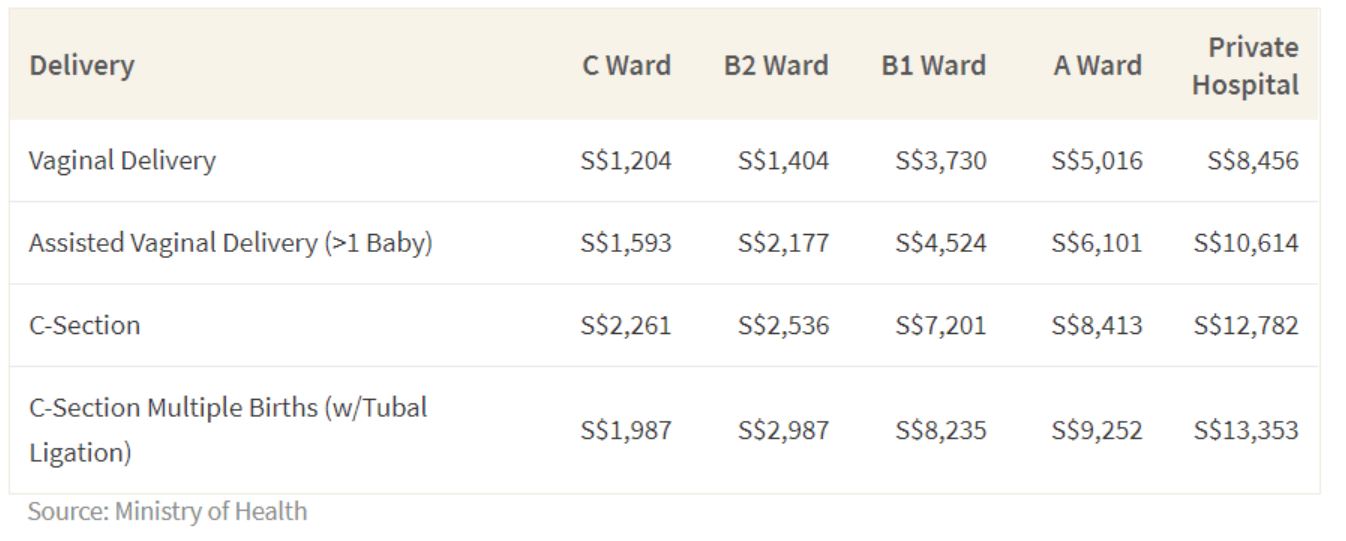1346x541 pixels.
Task: Click the Source: Ministry of Health text
Action: [x=167, y=512]
